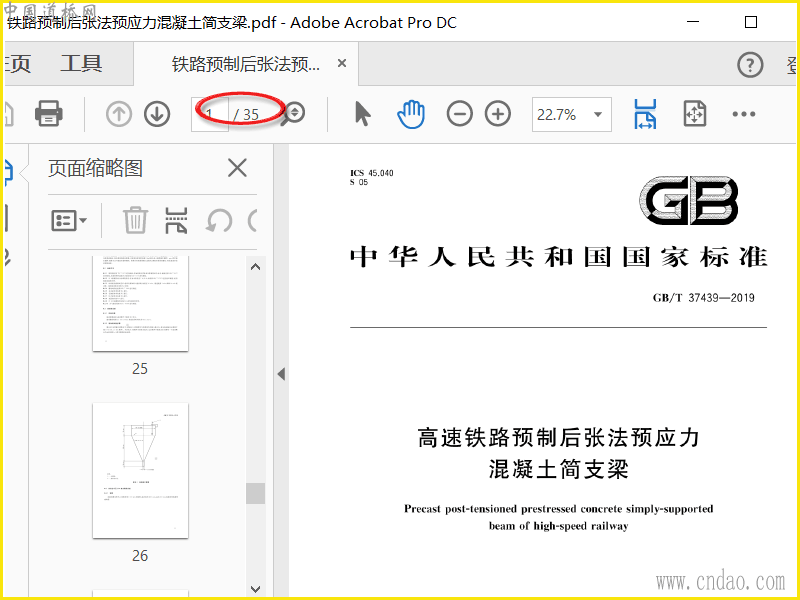Close the 页面缩略图 panel
This screenshot has height=600, width=800.
pyautogui.click(x=237, y=167)
